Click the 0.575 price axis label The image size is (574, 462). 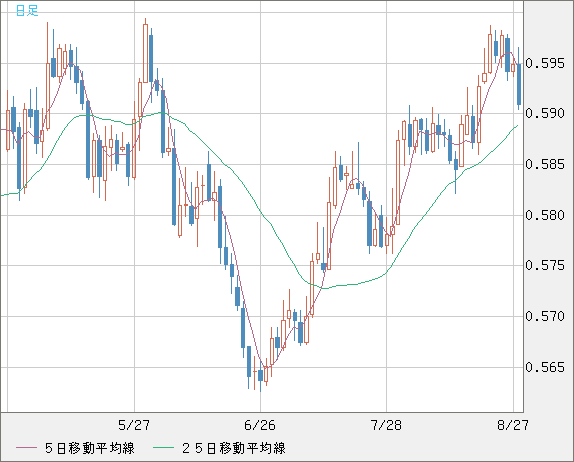click(545, 265)
